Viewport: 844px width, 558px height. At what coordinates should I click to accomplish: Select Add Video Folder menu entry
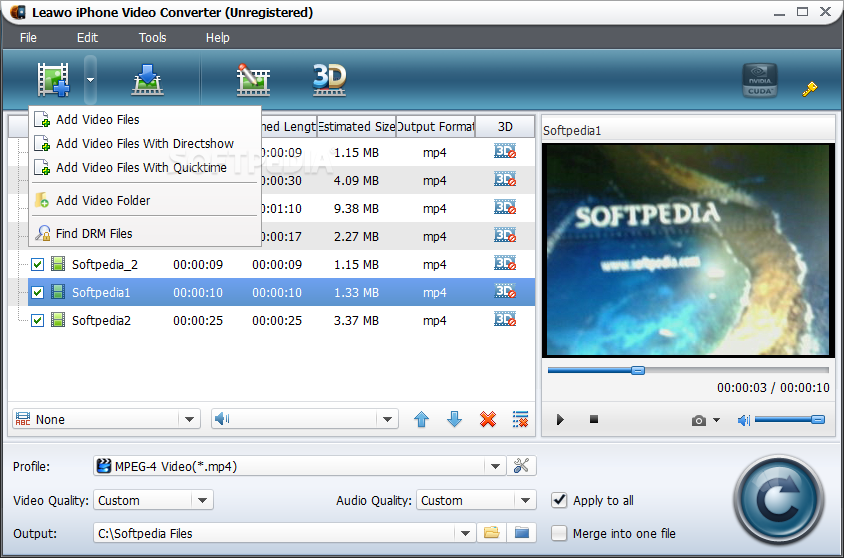click(x=144, y=200)
